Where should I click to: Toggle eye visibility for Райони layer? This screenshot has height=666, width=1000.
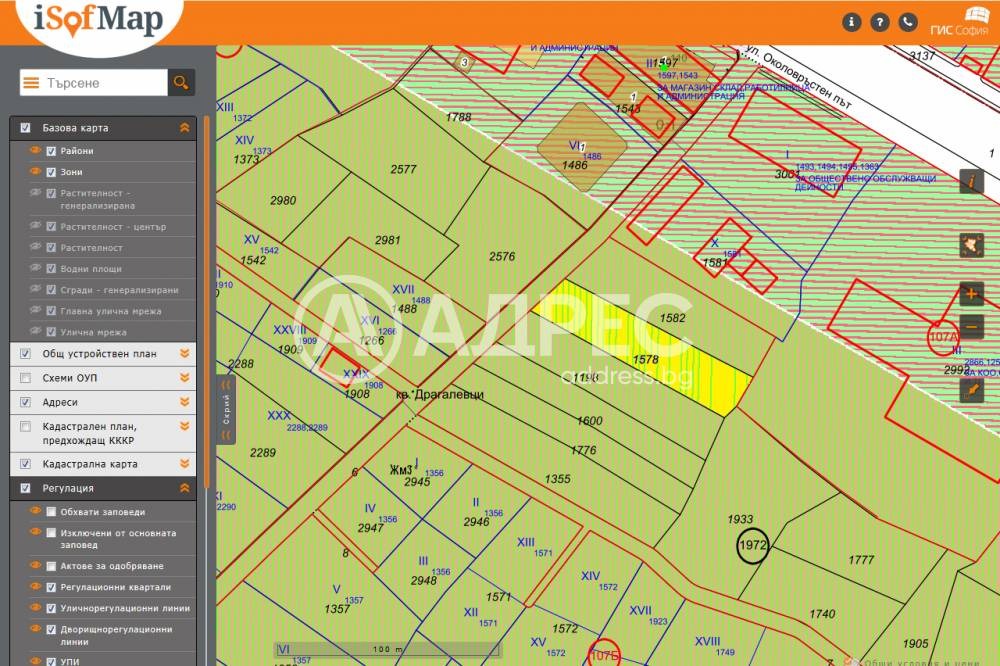pos(35,151)
